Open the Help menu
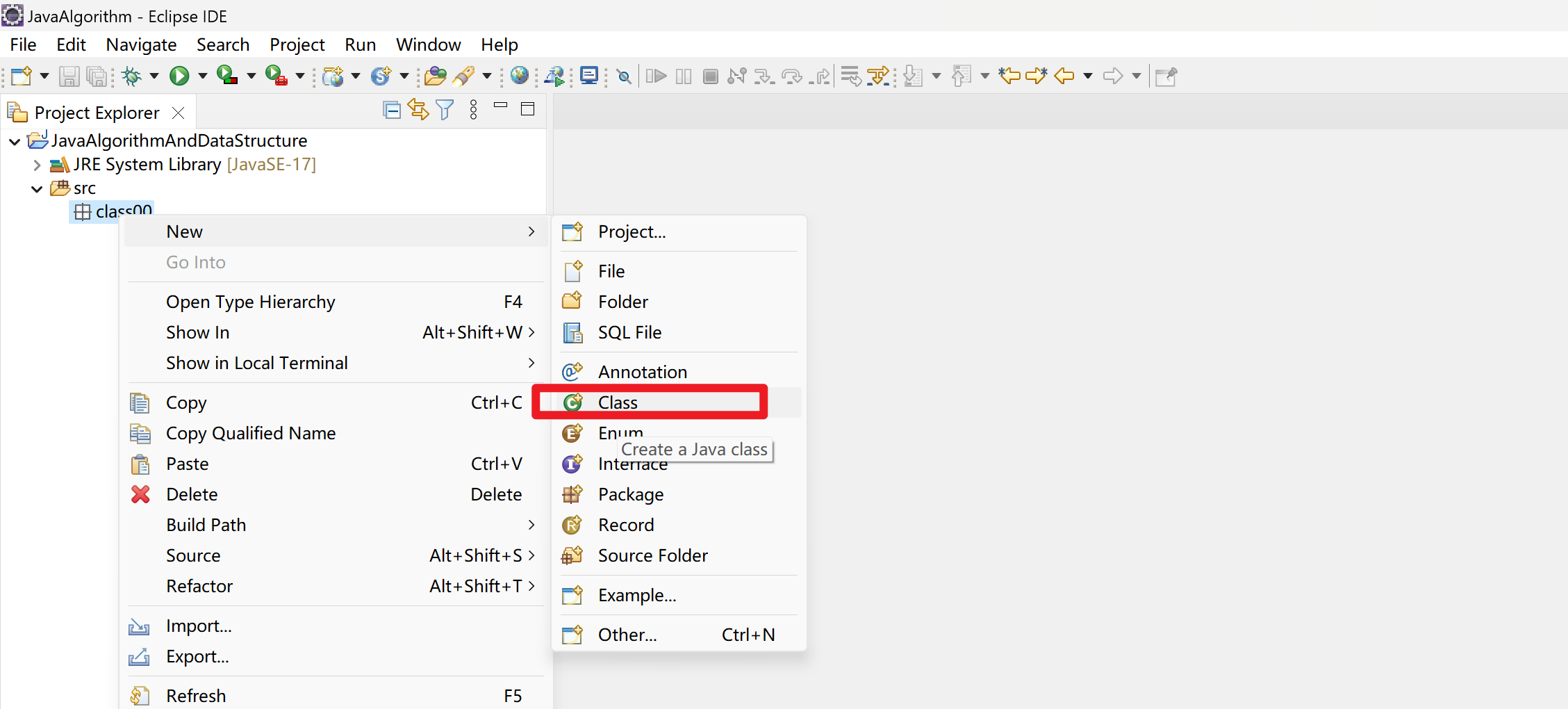1568x709 pixels. tap(500, 44)
